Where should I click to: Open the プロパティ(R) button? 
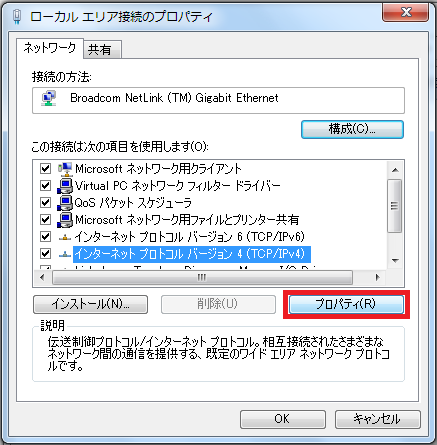click(x=346, y=304)
